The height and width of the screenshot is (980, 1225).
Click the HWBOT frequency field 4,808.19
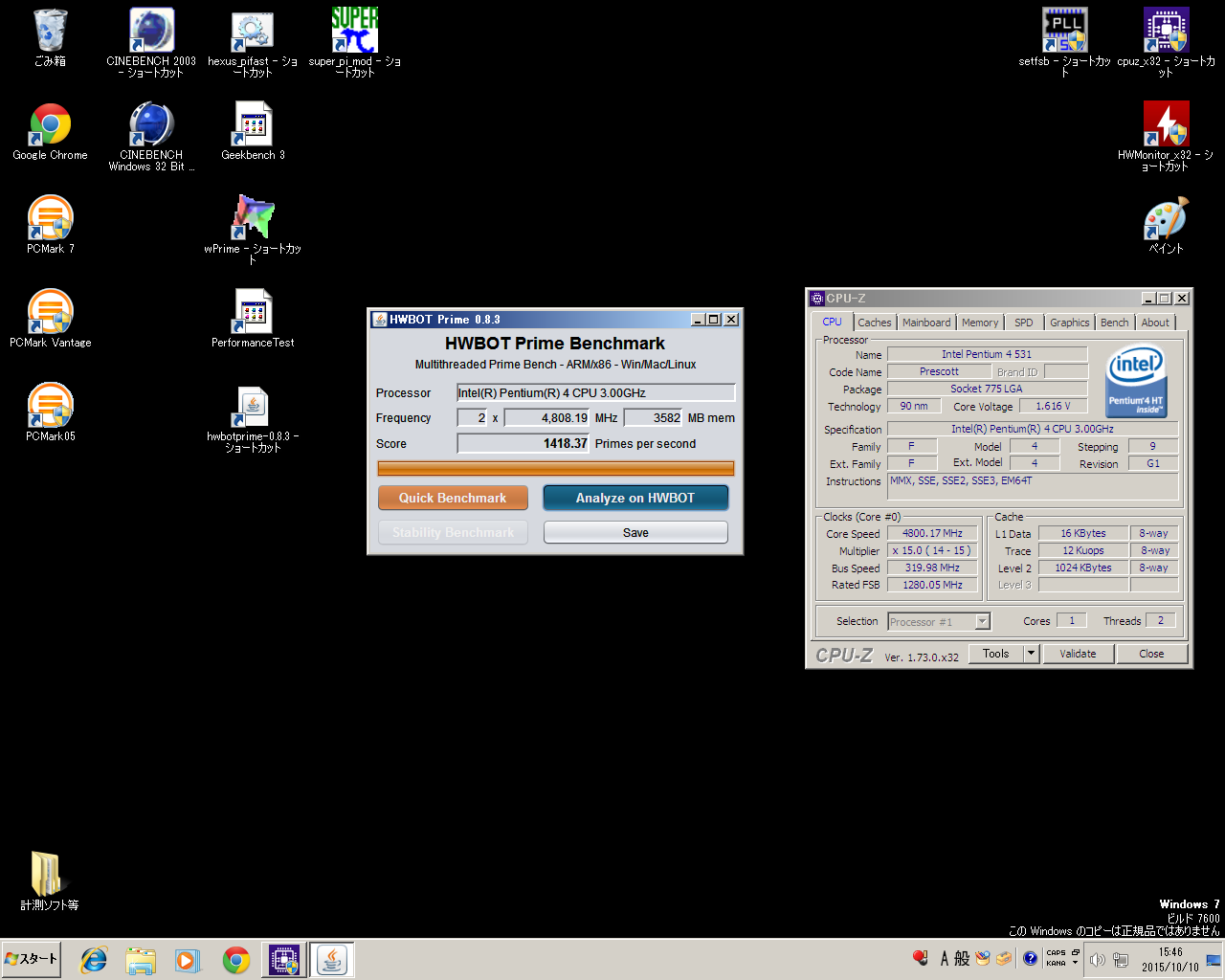click(546, 417)
